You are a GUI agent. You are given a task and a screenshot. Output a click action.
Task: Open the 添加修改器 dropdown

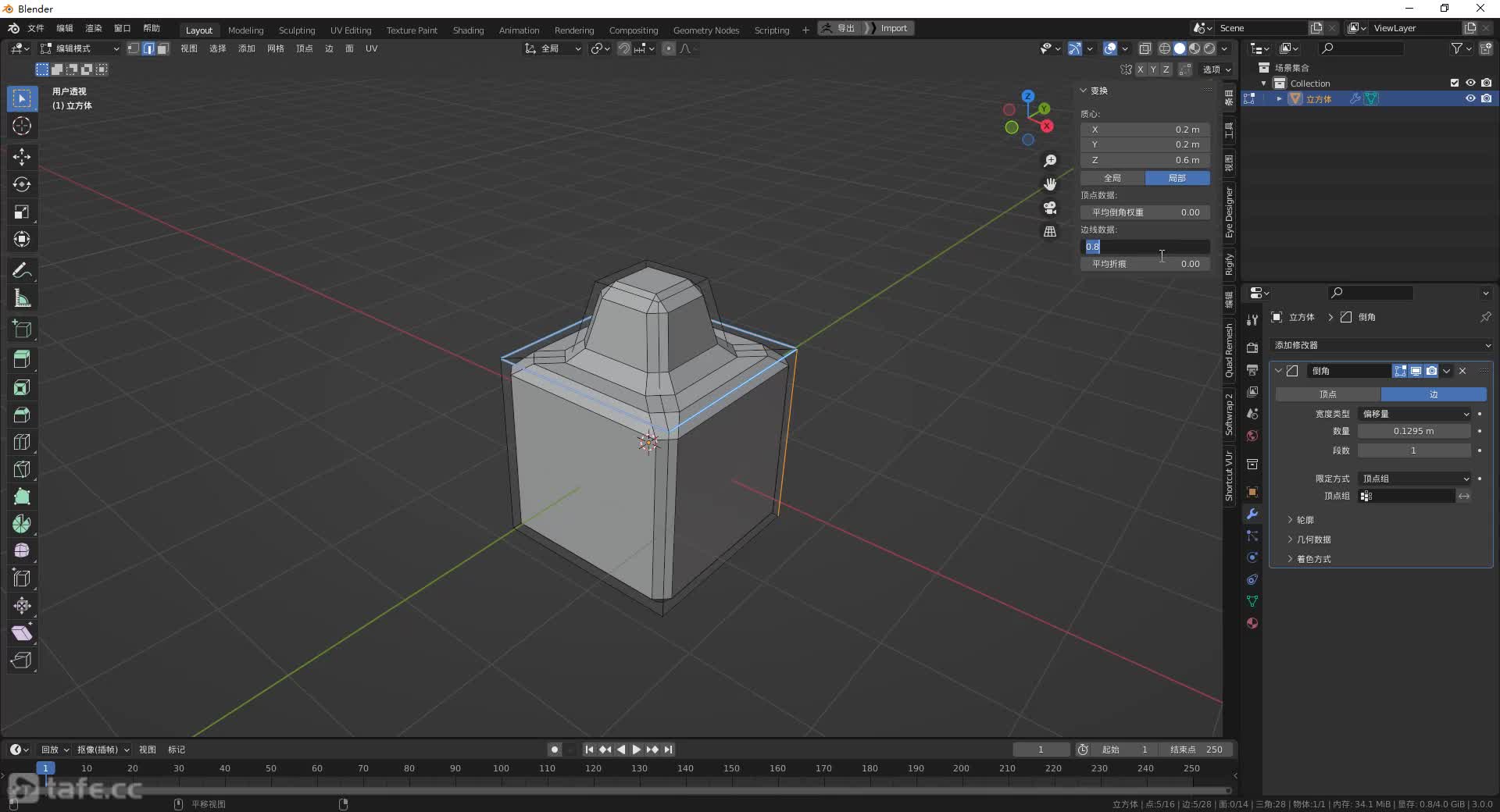point(1381,345)
